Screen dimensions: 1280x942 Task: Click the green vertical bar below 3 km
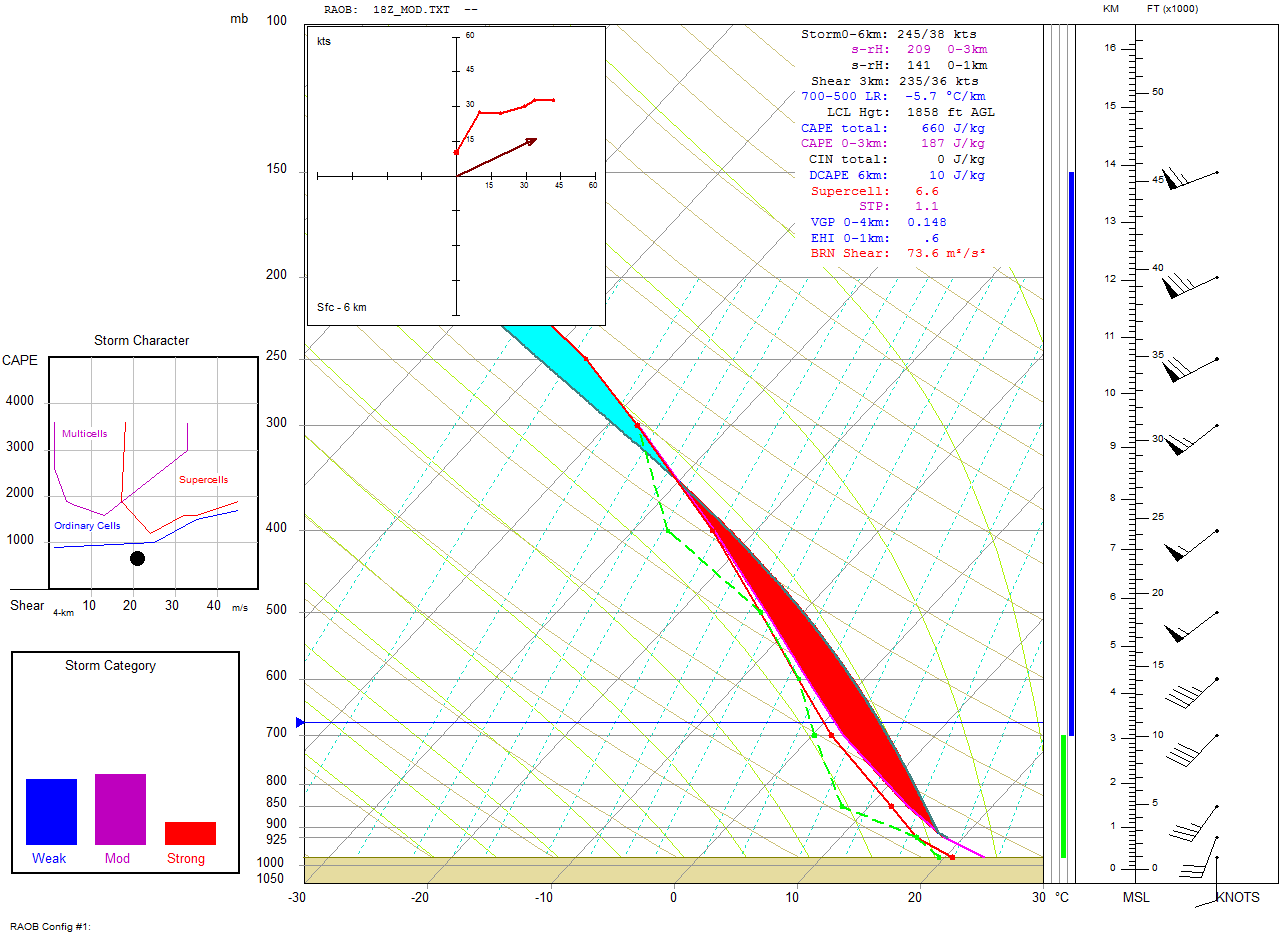click(x=1063, y=795)
